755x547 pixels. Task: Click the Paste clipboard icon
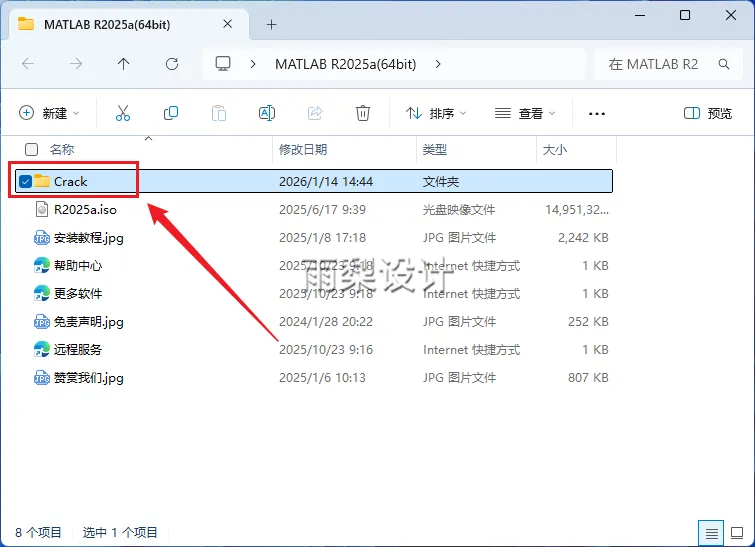tap(219, 114)
